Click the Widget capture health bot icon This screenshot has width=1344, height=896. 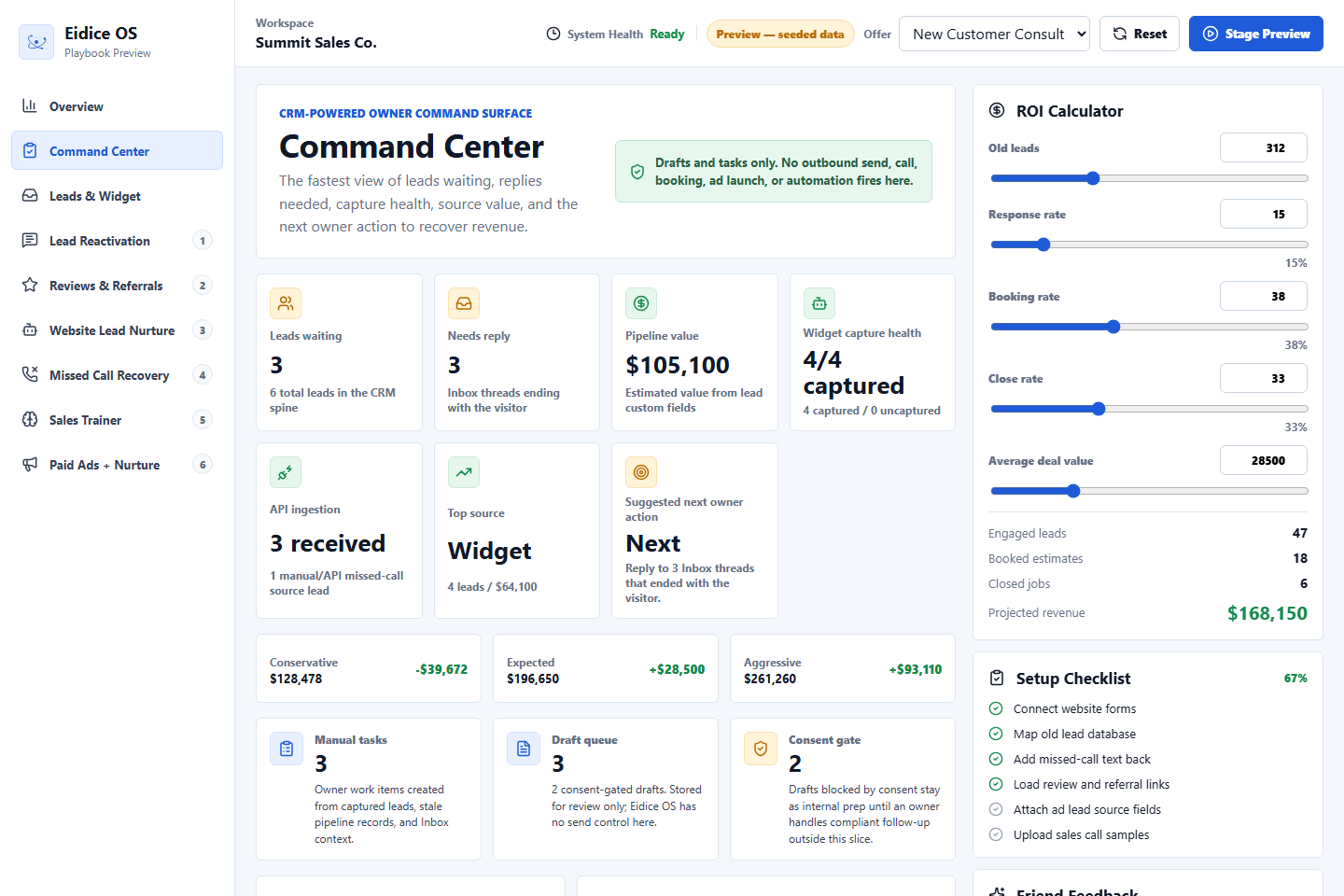[819, 303]
